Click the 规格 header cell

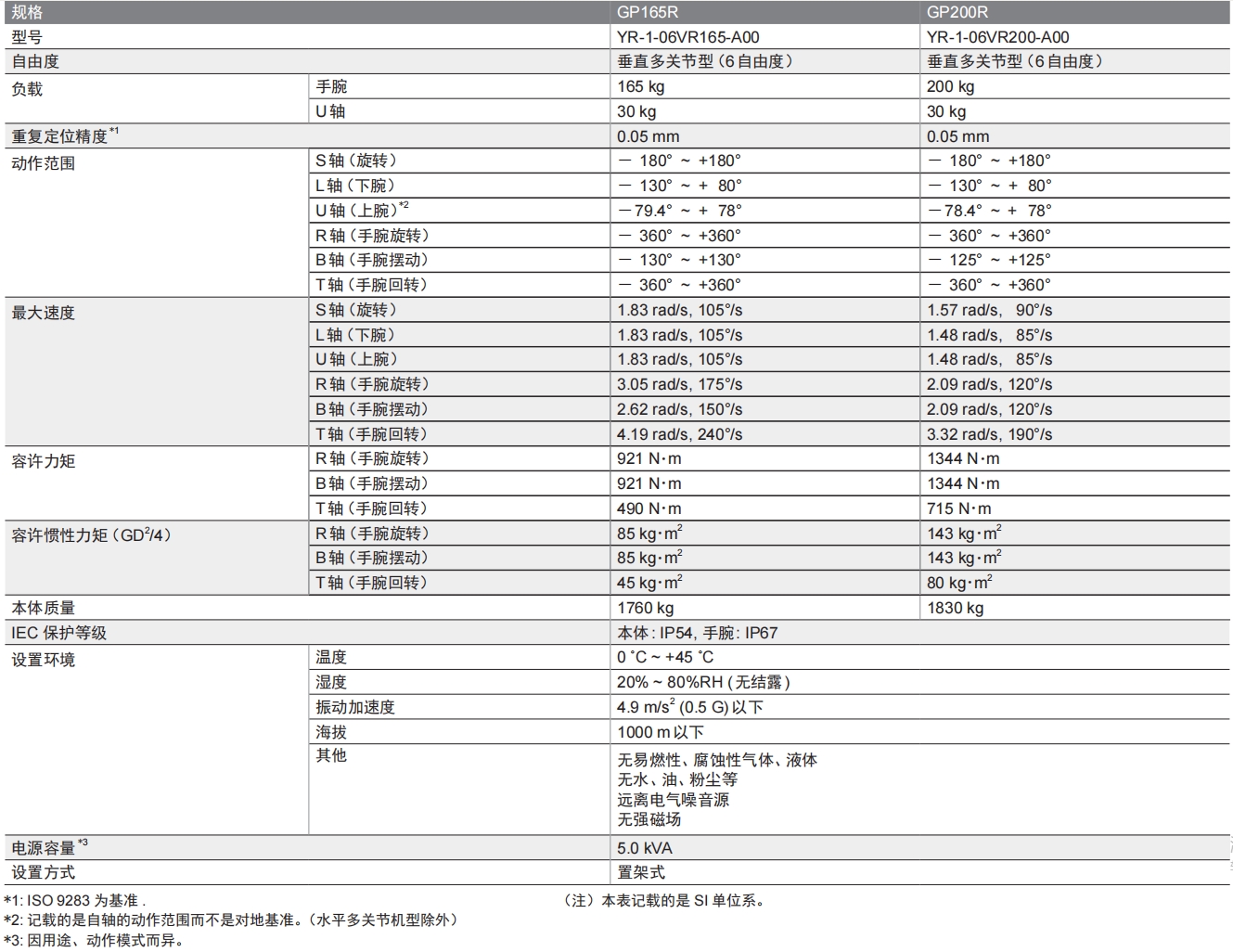(x=27, y=12)
